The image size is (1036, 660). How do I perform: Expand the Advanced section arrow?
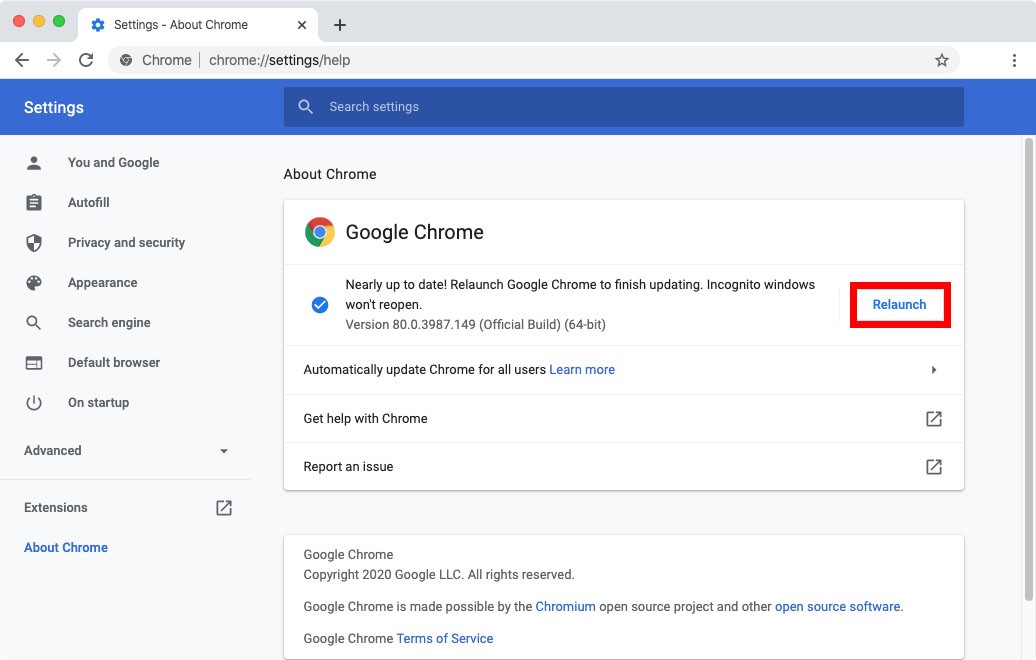pos(224,451)
